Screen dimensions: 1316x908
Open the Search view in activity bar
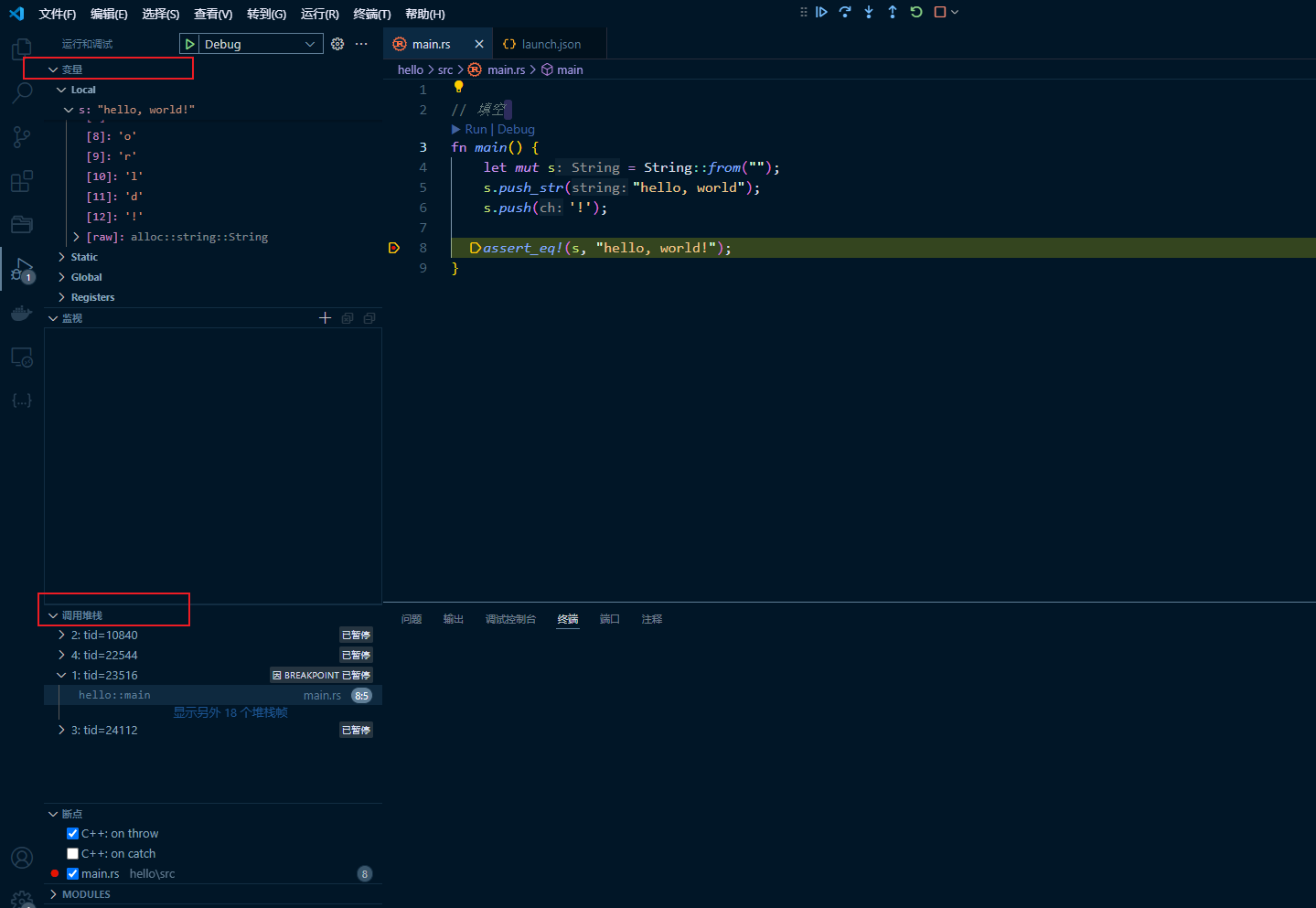point(22,92)
